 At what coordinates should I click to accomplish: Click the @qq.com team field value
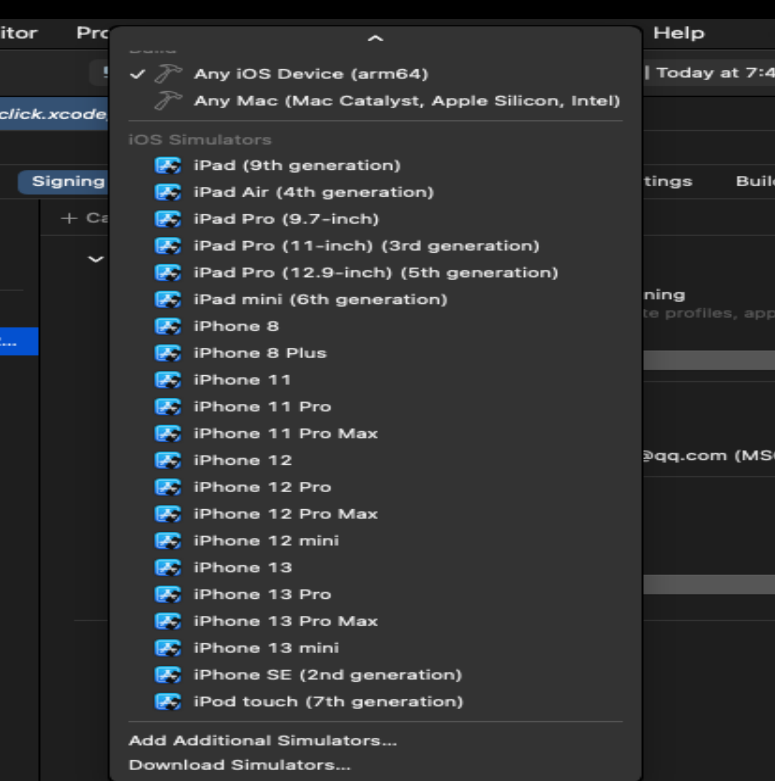click(x=708, y=455)
